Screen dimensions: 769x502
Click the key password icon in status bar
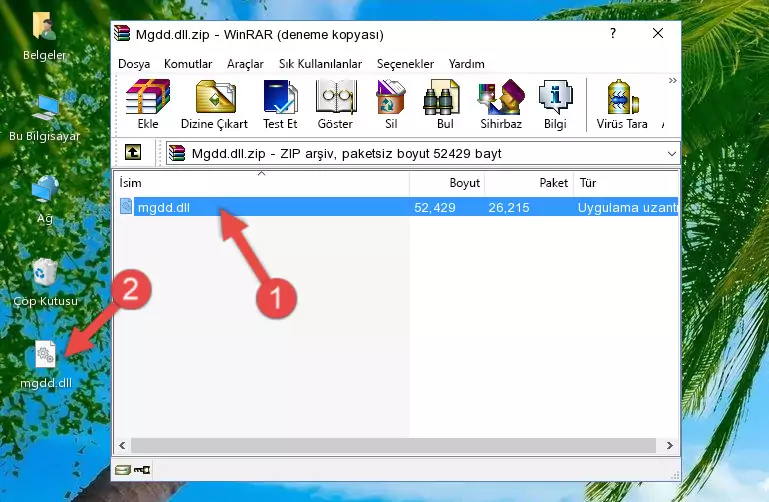coord(142,470)
